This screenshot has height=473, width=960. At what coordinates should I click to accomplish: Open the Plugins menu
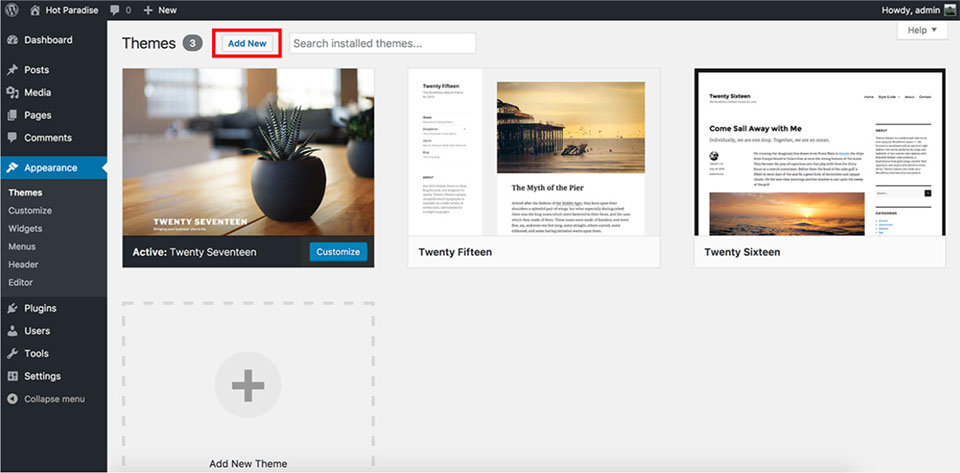tap(40, 308)
